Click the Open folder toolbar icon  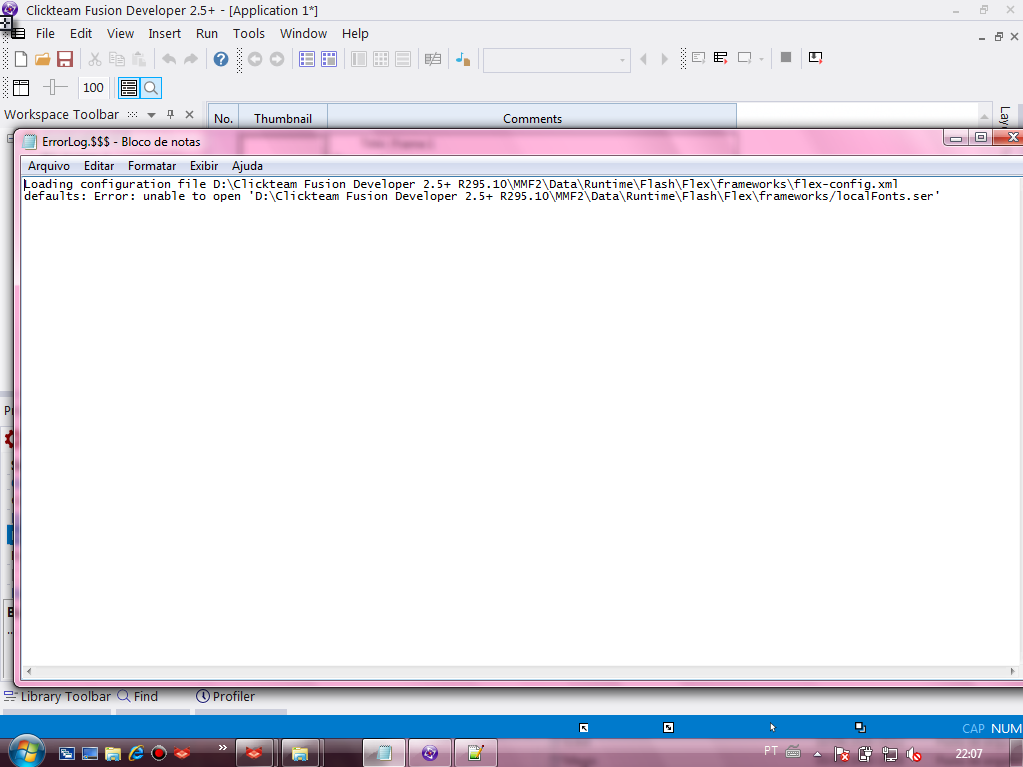(x=42, y=59)
